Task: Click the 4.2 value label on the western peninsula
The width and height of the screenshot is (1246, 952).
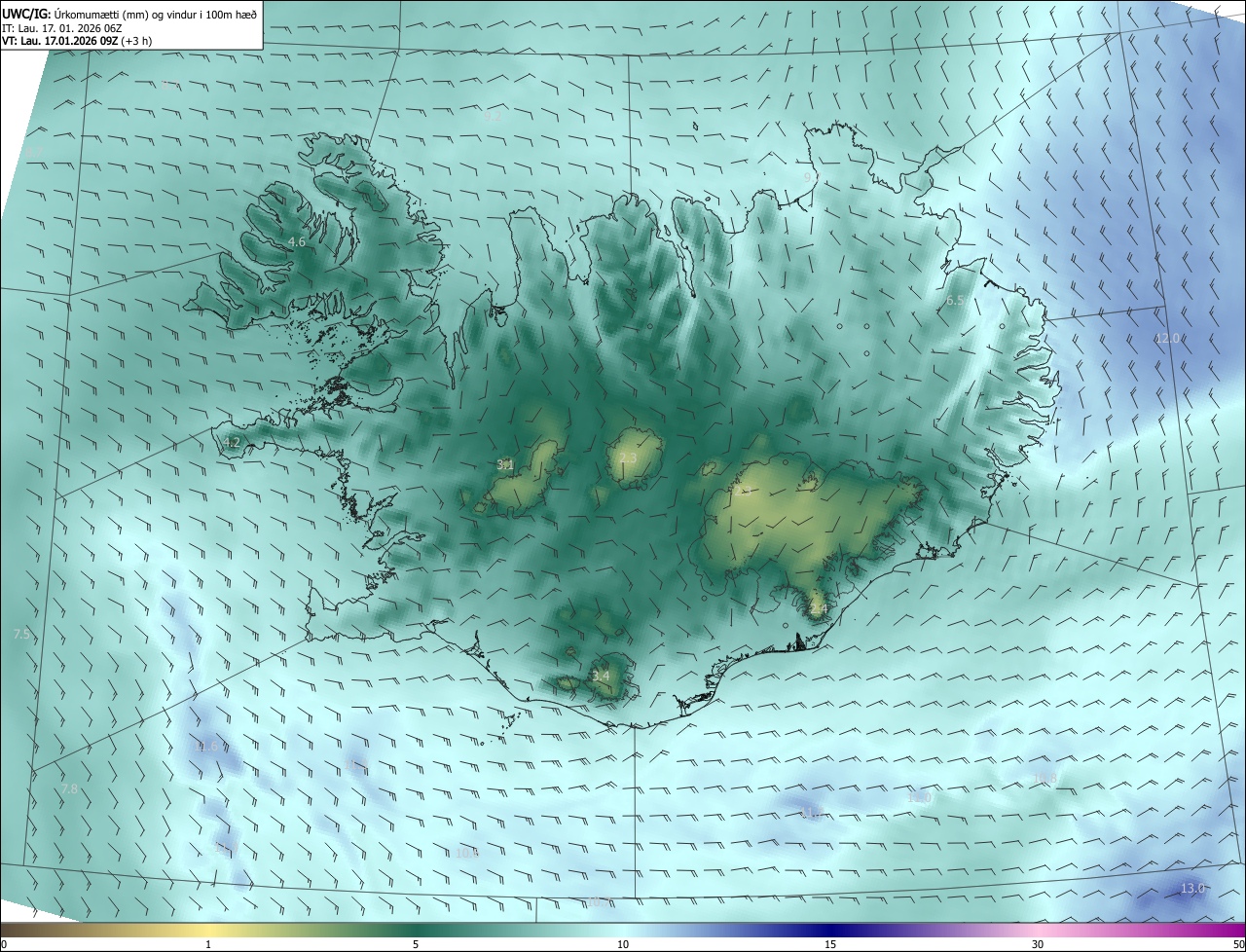Action: tap(232, 443)
